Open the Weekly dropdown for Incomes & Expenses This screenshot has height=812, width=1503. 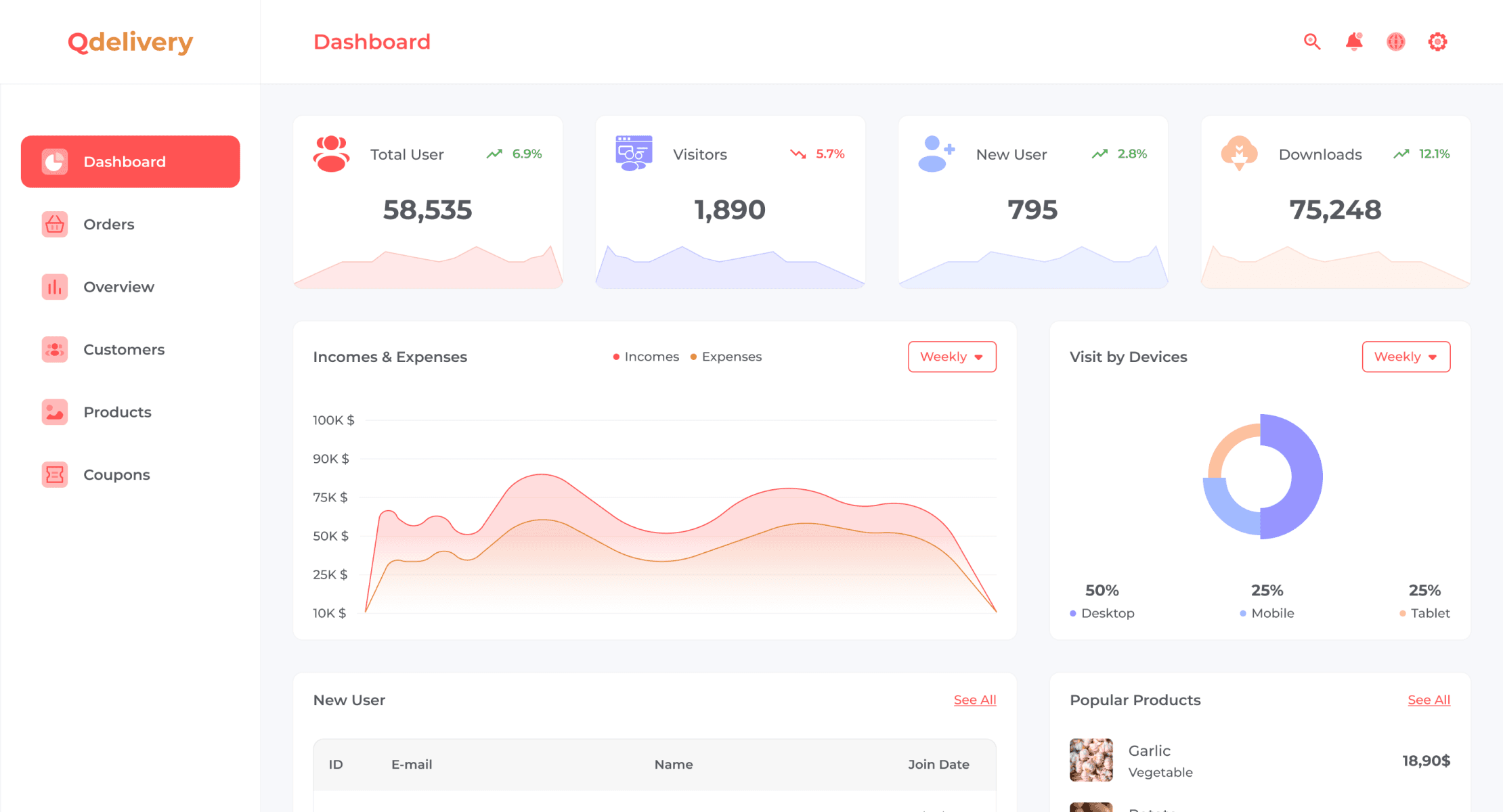(952, 357)
